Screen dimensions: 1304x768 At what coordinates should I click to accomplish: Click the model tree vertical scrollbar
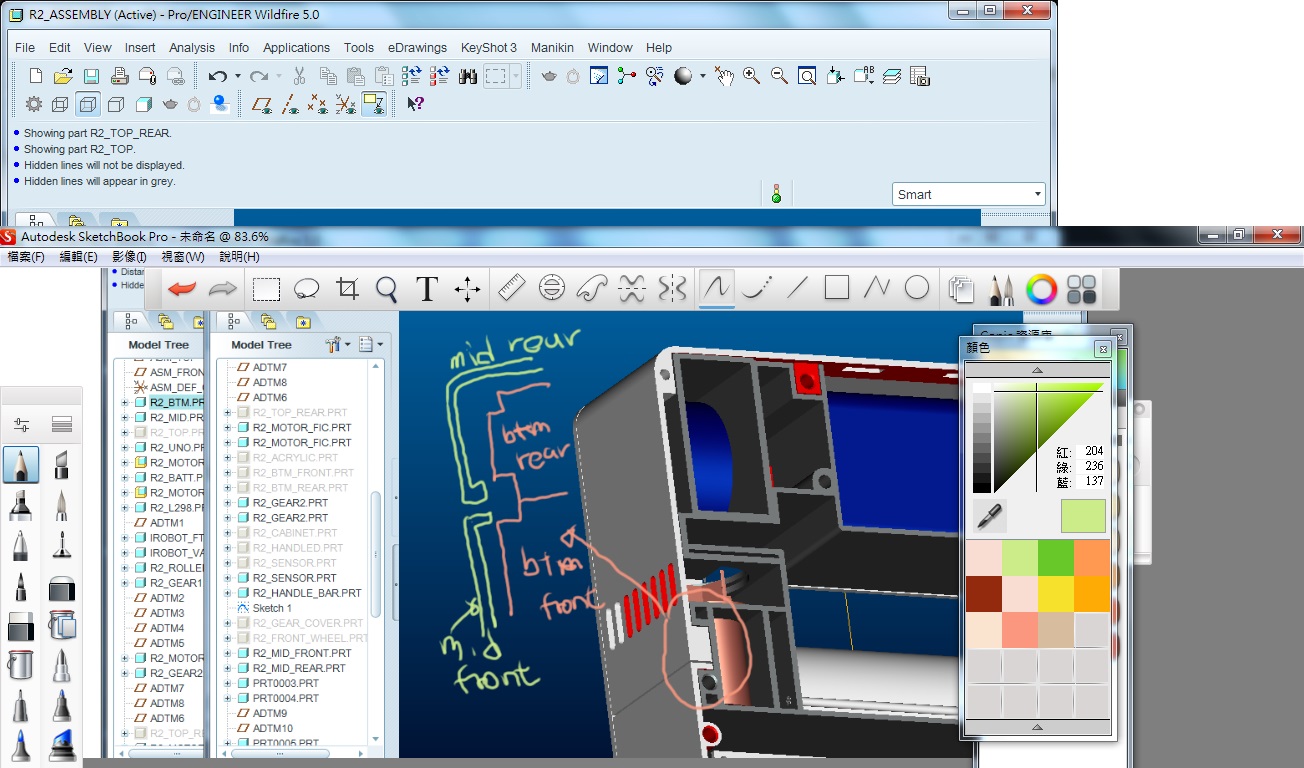(x=376, y=555)
